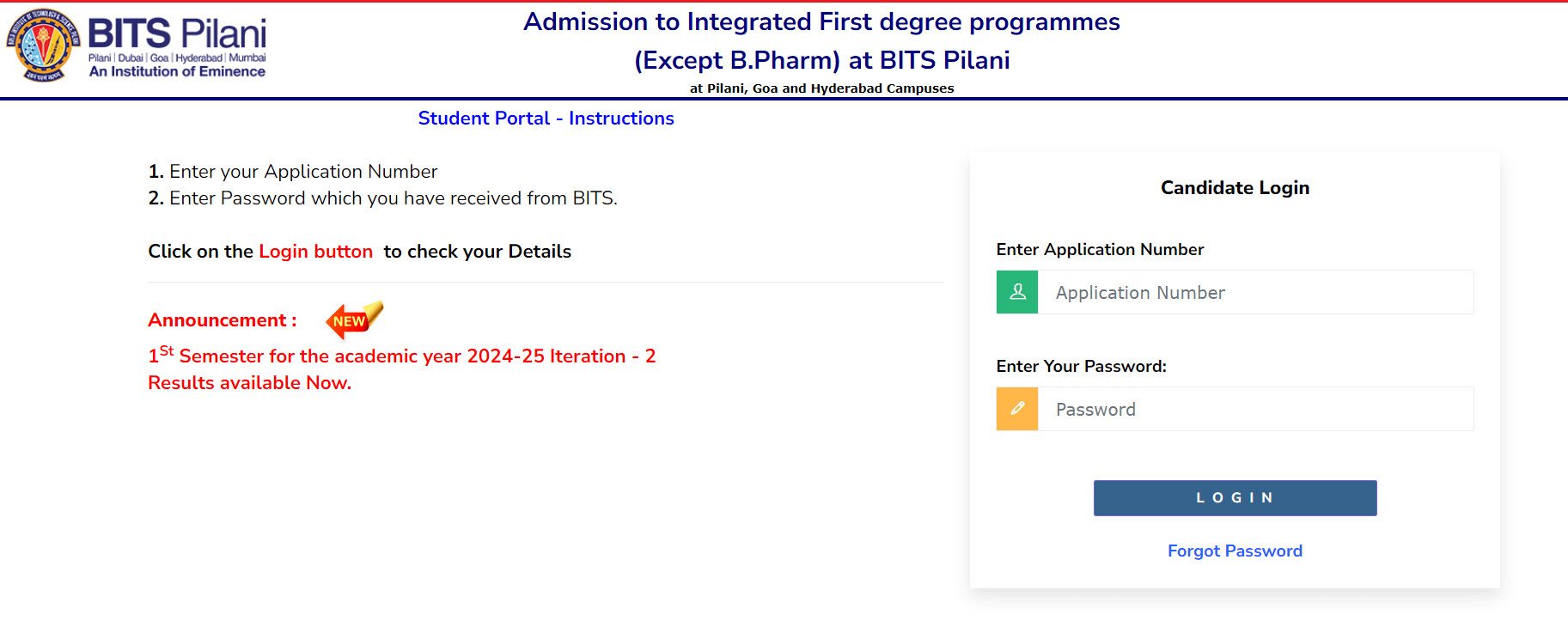The height and width of the screenshot is (633, 1568).
Task: Click the green user icon beside Application Number
Action: pyautogui.click(x=1017, y=292)
